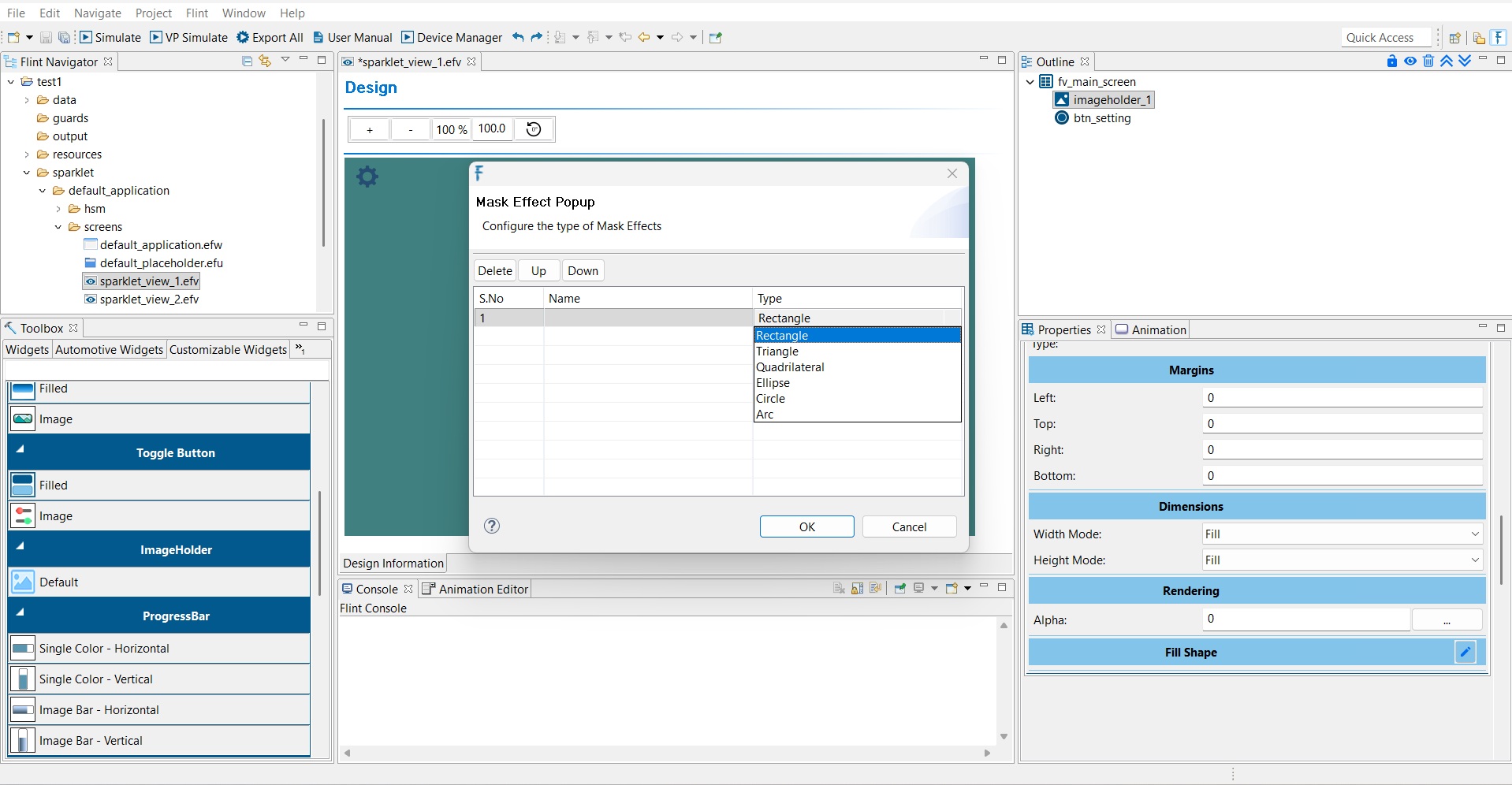Image resolution: width=1512 pixels, height=785 pixels.
Task: Collapse all in Flint Navigator
Action: coord(247,61)
